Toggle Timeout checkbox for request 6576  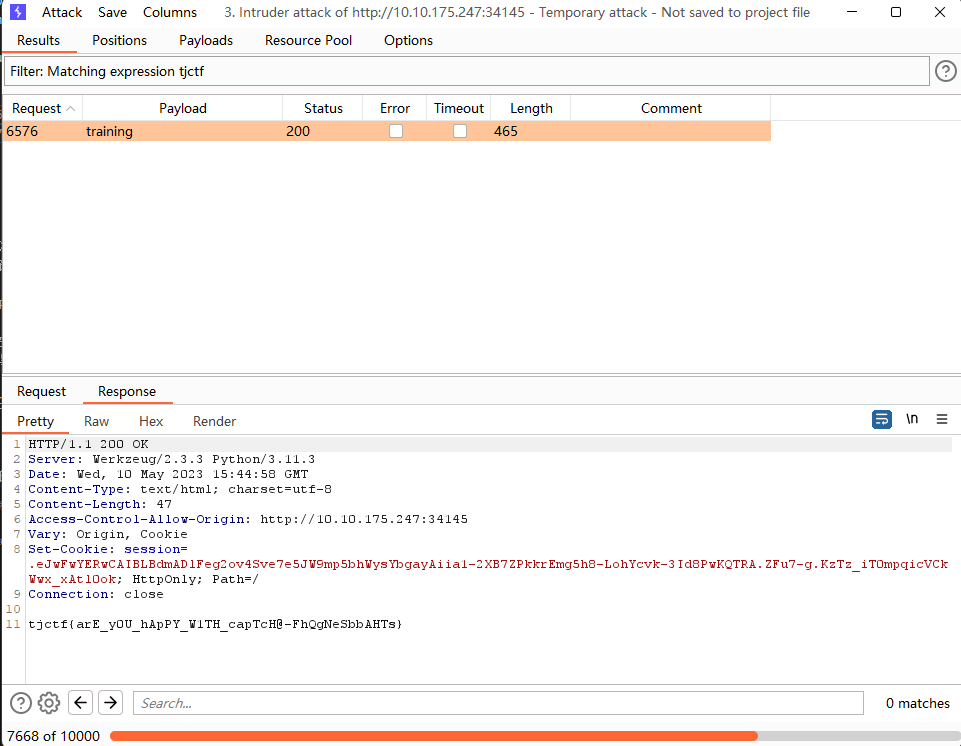coord(460,131)
